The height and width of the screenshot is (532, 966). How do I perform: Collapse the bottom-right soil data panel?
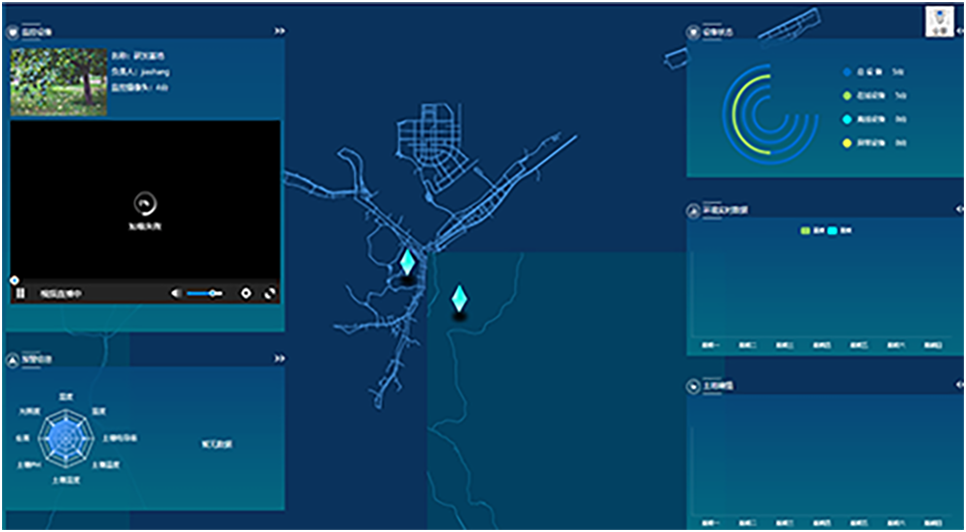point(958,385)
